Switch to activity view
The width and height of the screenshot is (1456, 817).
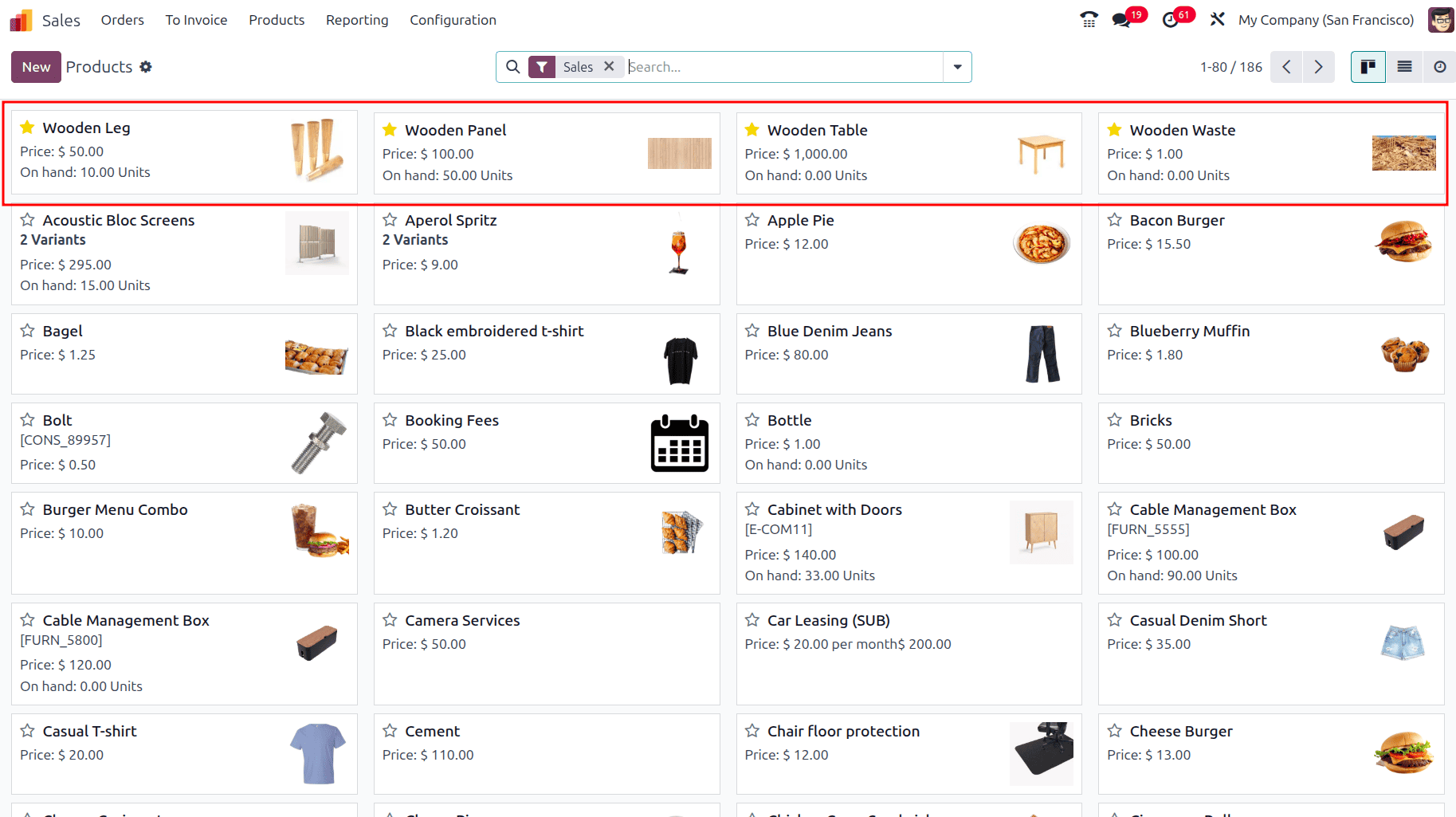click(1439, 67)
